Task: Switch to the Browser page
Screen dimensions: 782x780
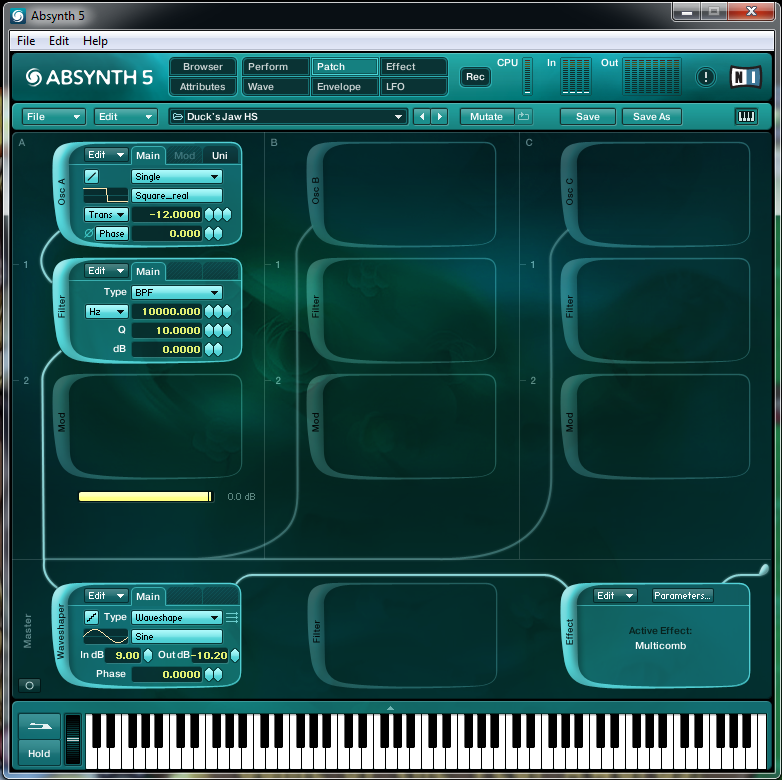Action: (x=202, y=67)
